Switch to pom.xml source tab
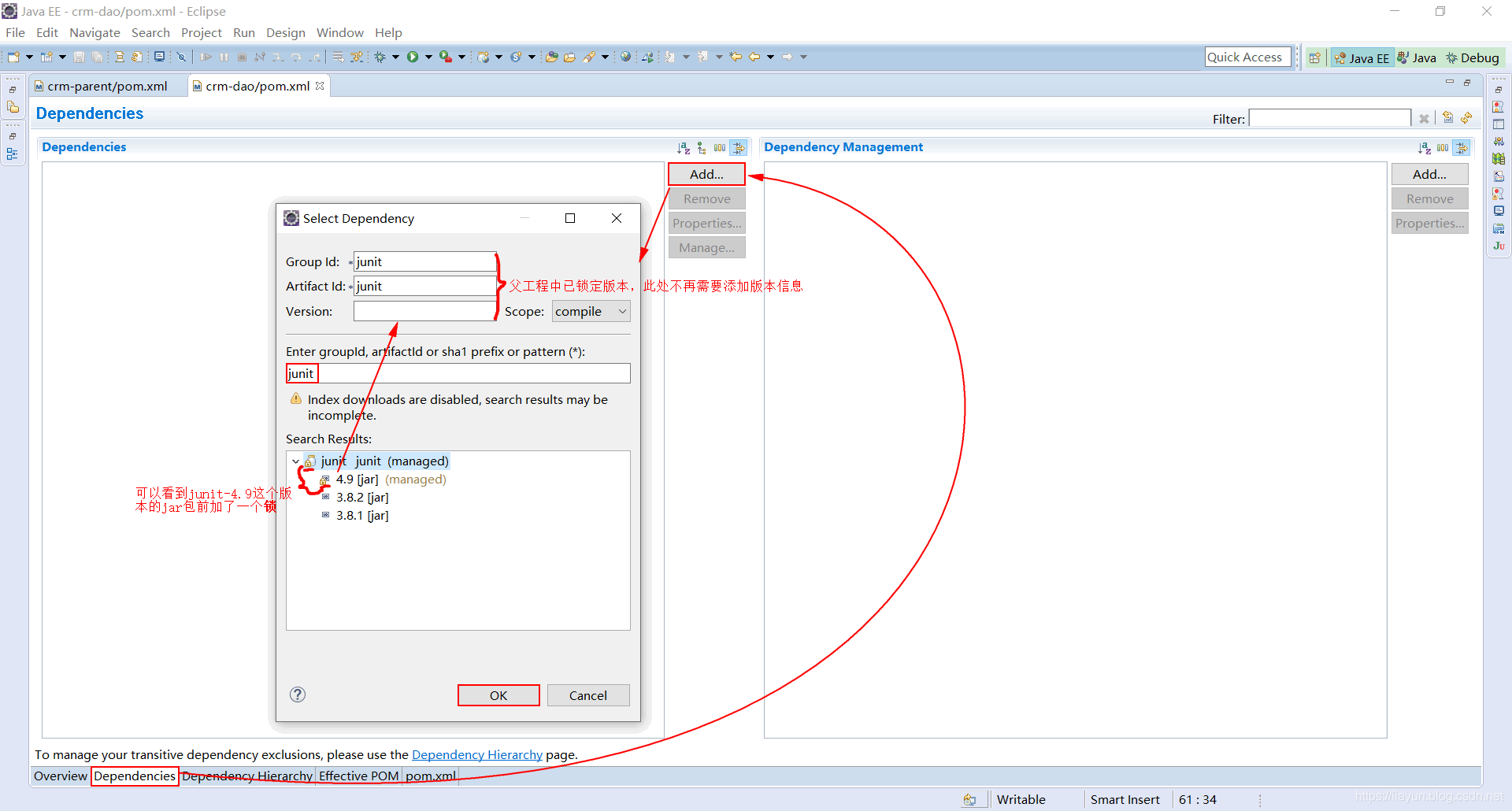Image resolution: width=1512 pixels, height=811 pixels. pyautogui.click(x=430, y=776)
